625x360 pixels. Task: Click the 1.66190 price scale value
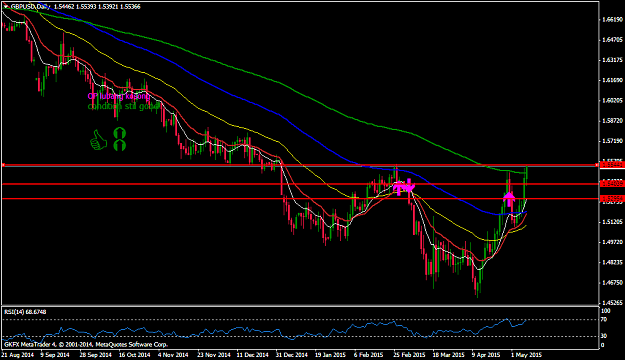pos(612,19)
